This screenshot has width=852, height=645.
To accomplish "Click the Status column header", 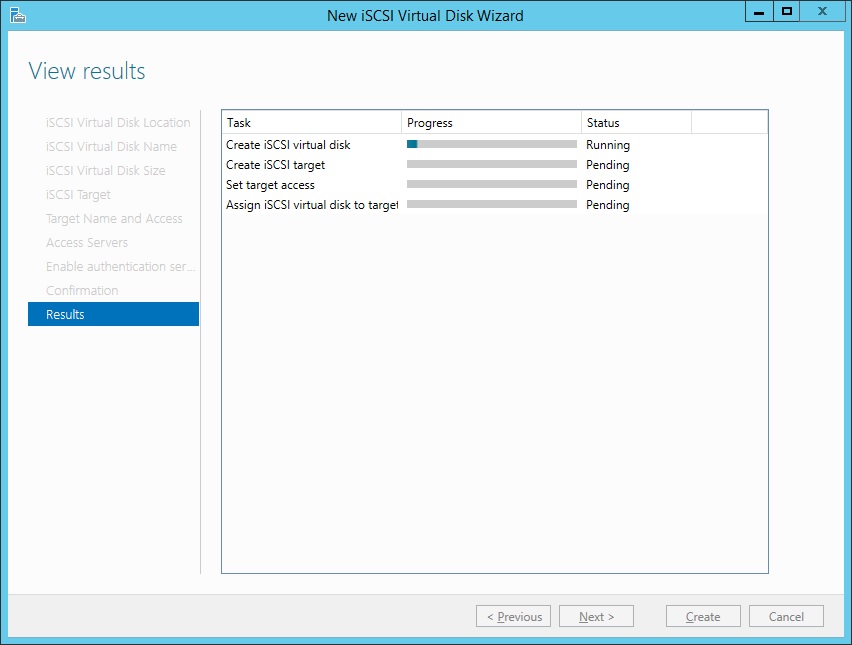I will tap(635, 123).
